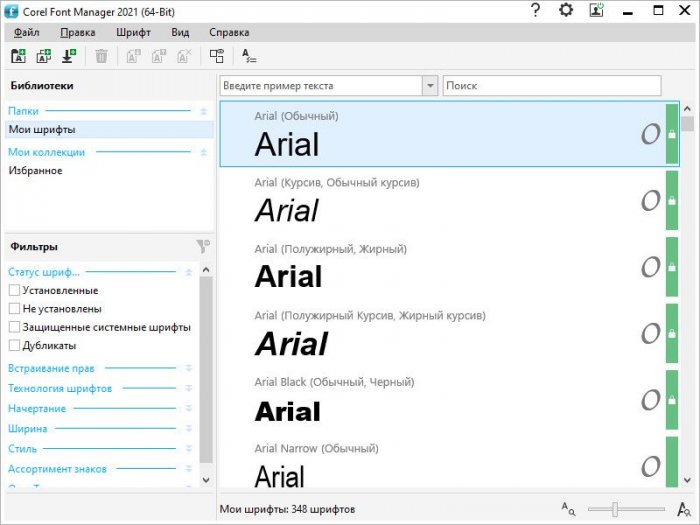Screen dimensions: 700x525
Task: Expand the Ширина filter
Action: (188, 429)
